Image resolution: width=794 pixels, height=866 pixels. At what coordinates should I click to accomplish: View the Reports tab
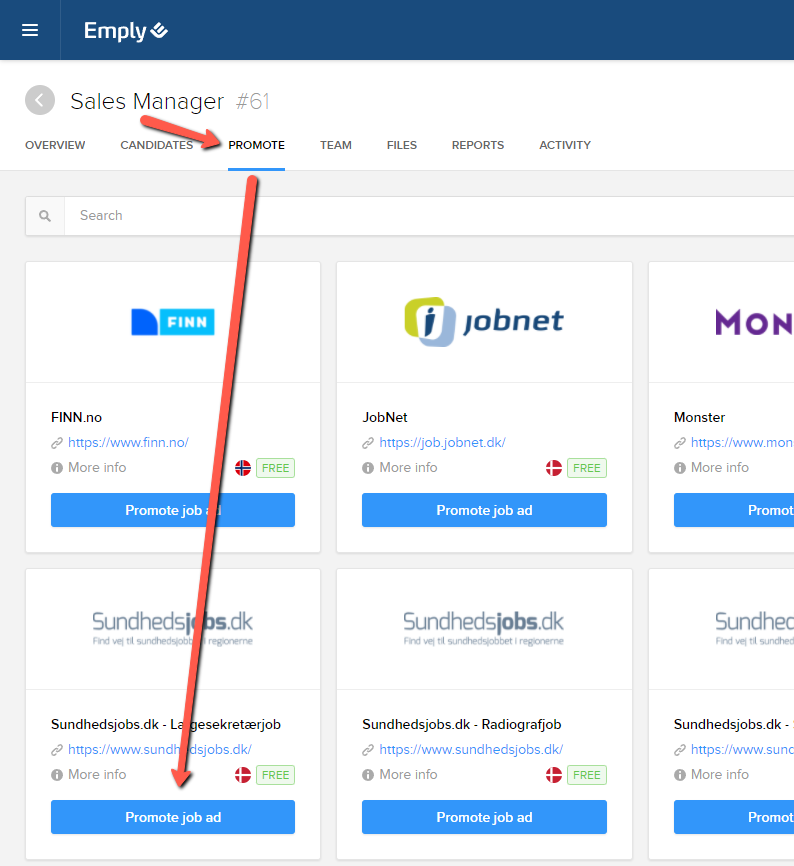[477, 145]
